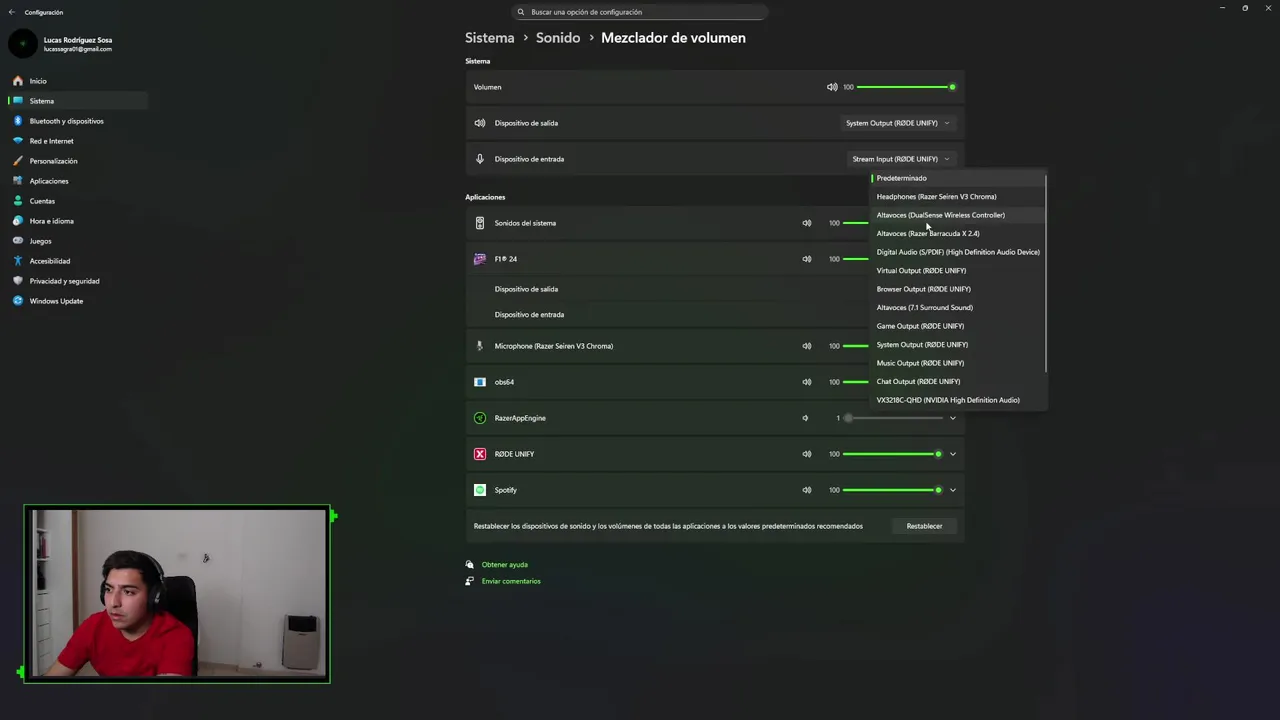Open Obtener ayuda link

click(x=505, y=565)
